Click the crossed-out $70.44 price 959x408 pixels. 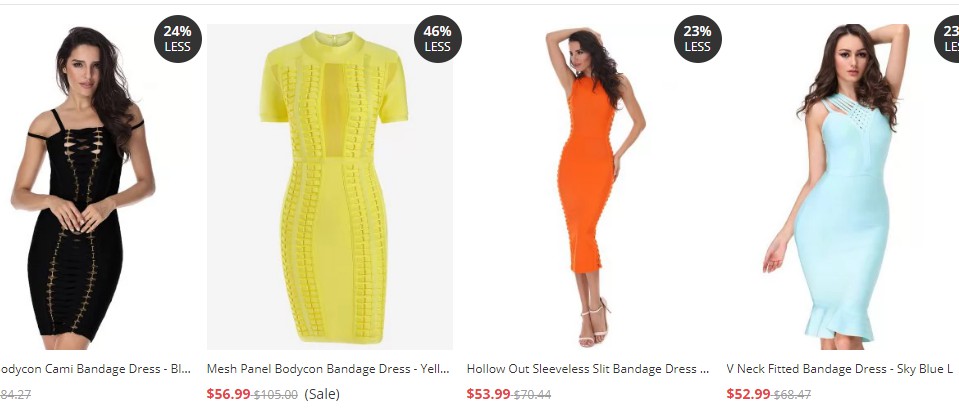tap(532, 395)
